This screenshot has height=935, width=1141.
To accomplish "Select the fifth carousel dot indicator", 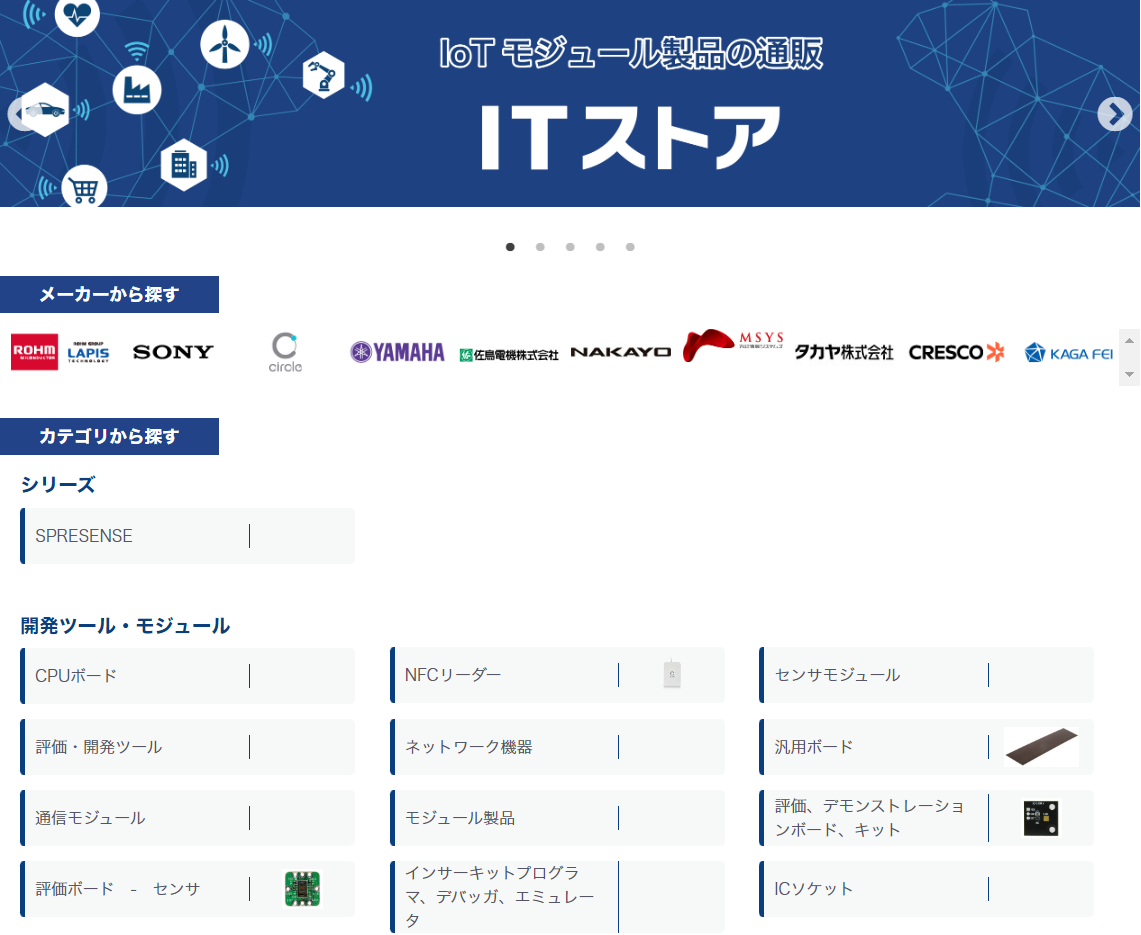I will point(630,247).
